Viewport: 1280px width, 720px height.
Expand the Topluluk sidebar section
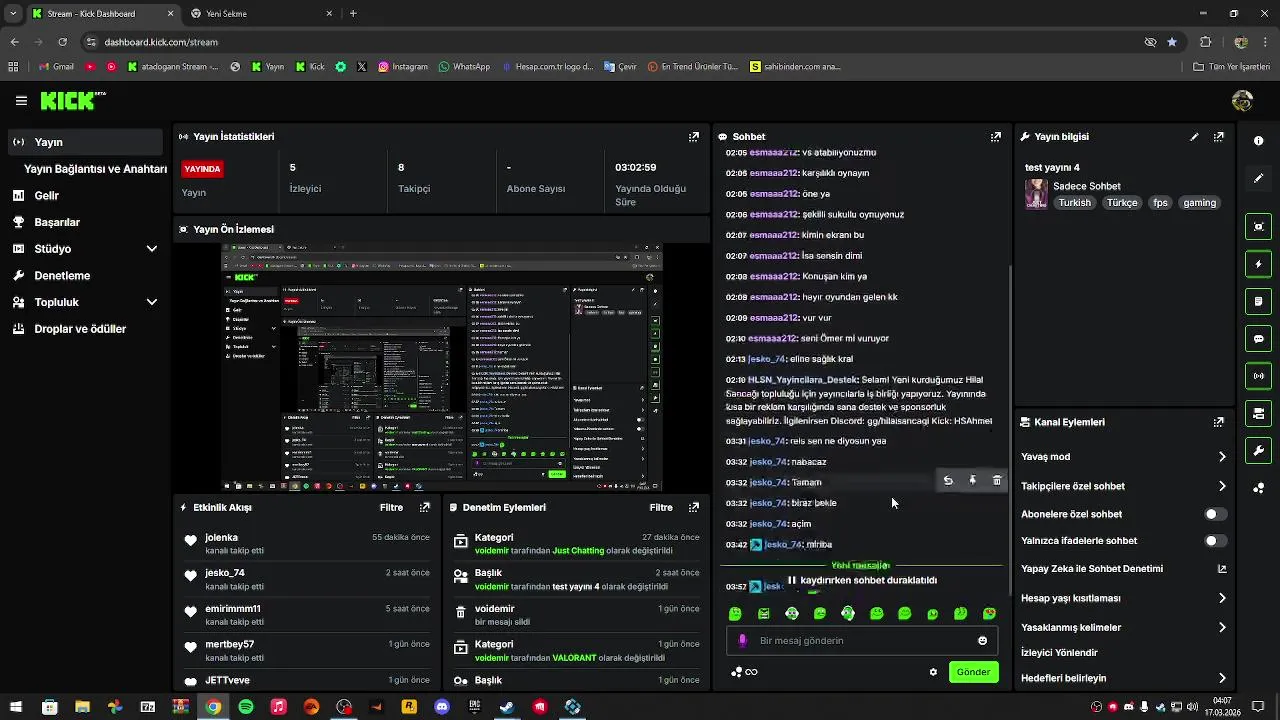pyautogui.click(x=87, y=302)
